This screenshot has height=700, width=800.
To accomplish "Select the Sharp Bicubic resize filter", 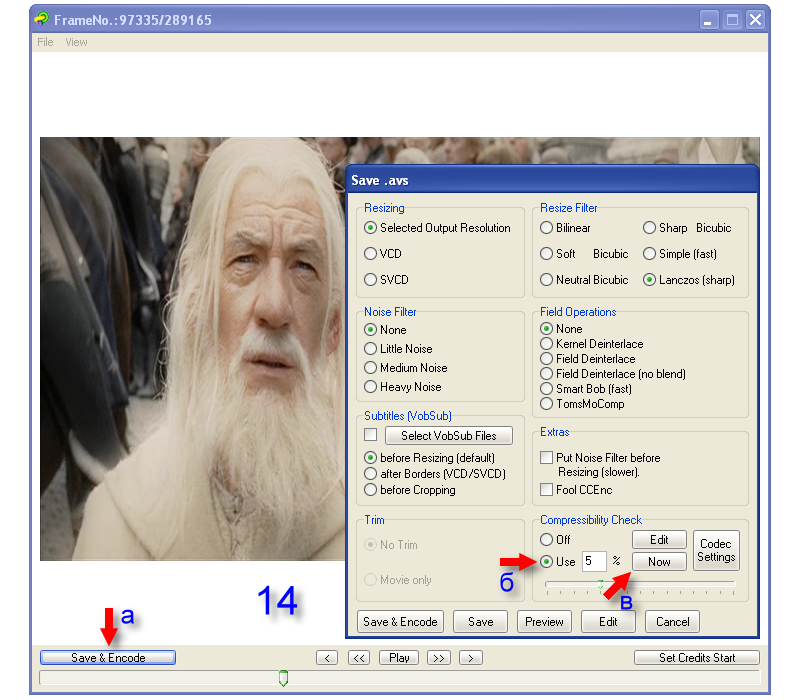I will (x=687, y=228).
